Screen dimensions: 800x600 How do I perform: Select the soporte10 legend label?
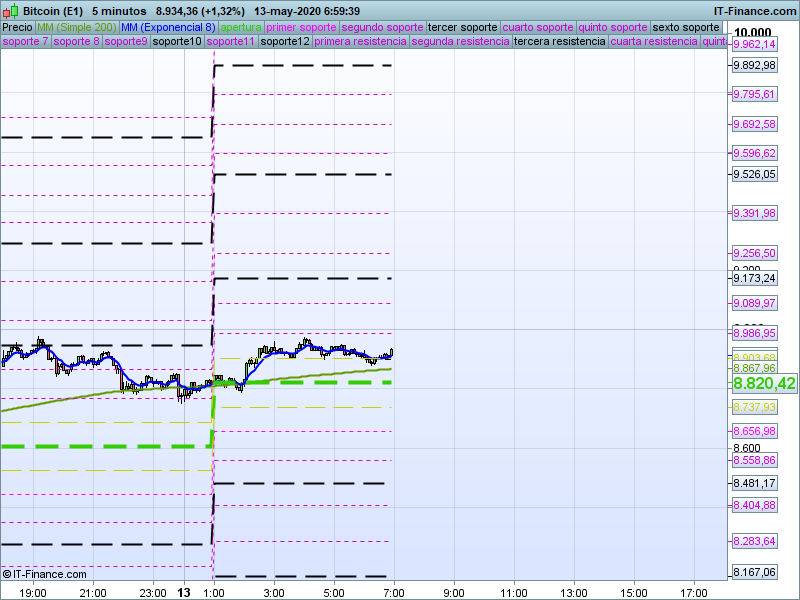(177, 42)
